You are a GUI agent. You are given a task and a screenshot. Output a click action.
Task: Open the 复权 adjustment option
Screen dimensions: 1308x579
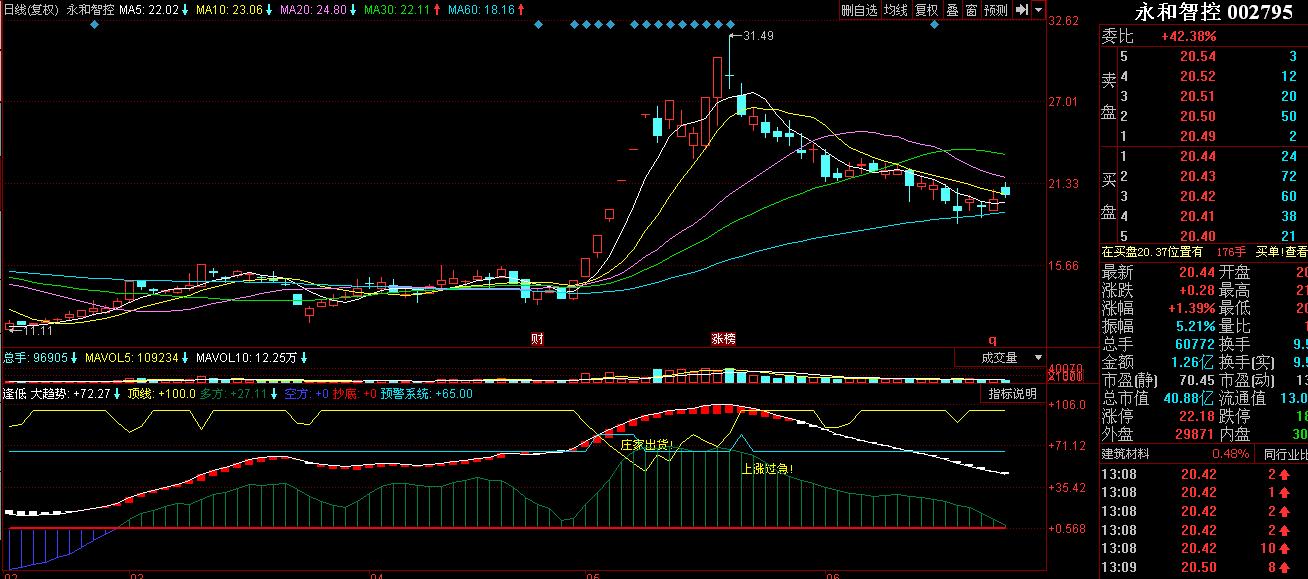[x=927, y=9]
